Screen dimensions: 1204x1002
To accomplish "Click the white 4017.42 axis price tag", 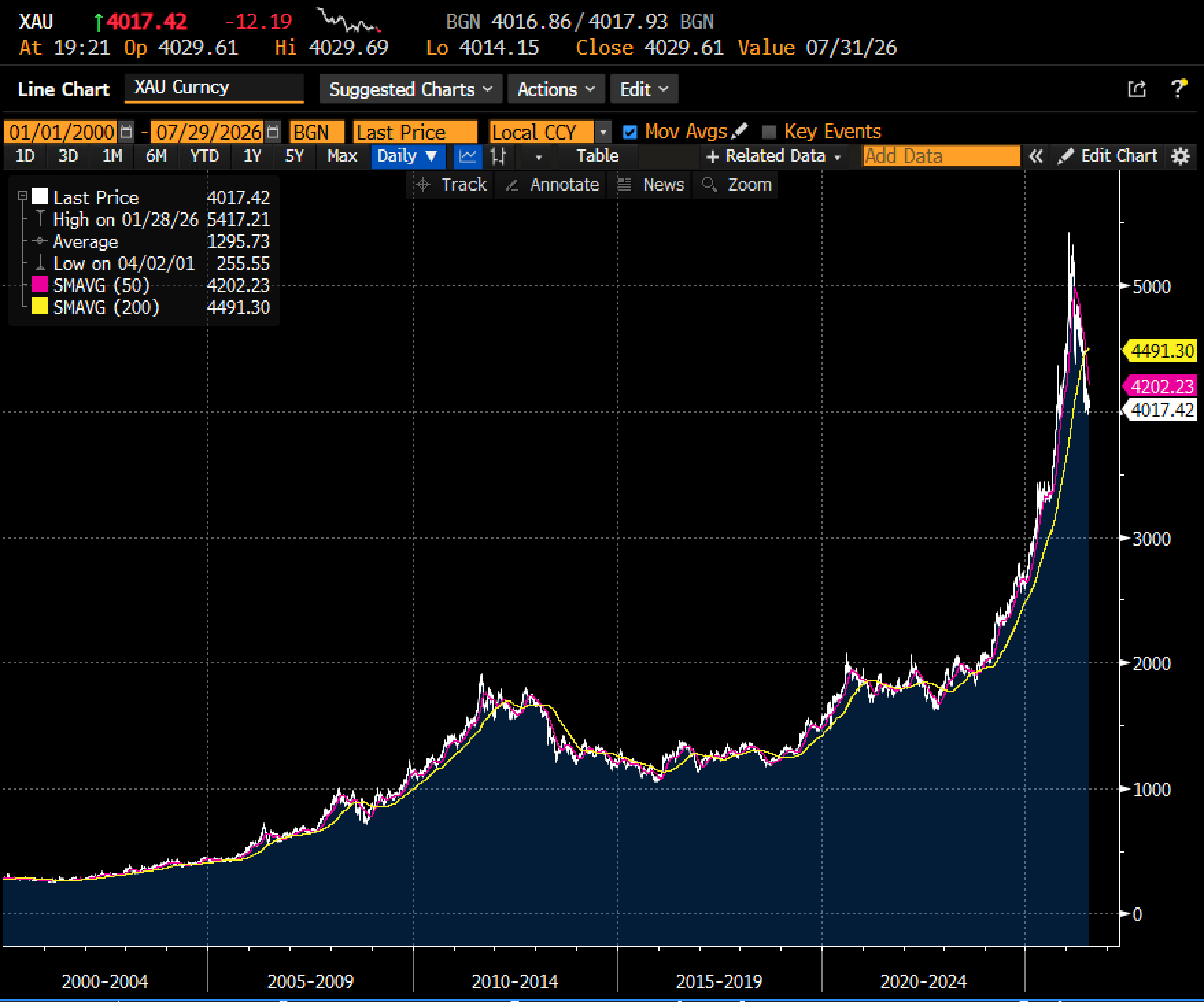I will (x=1161, y=411).
